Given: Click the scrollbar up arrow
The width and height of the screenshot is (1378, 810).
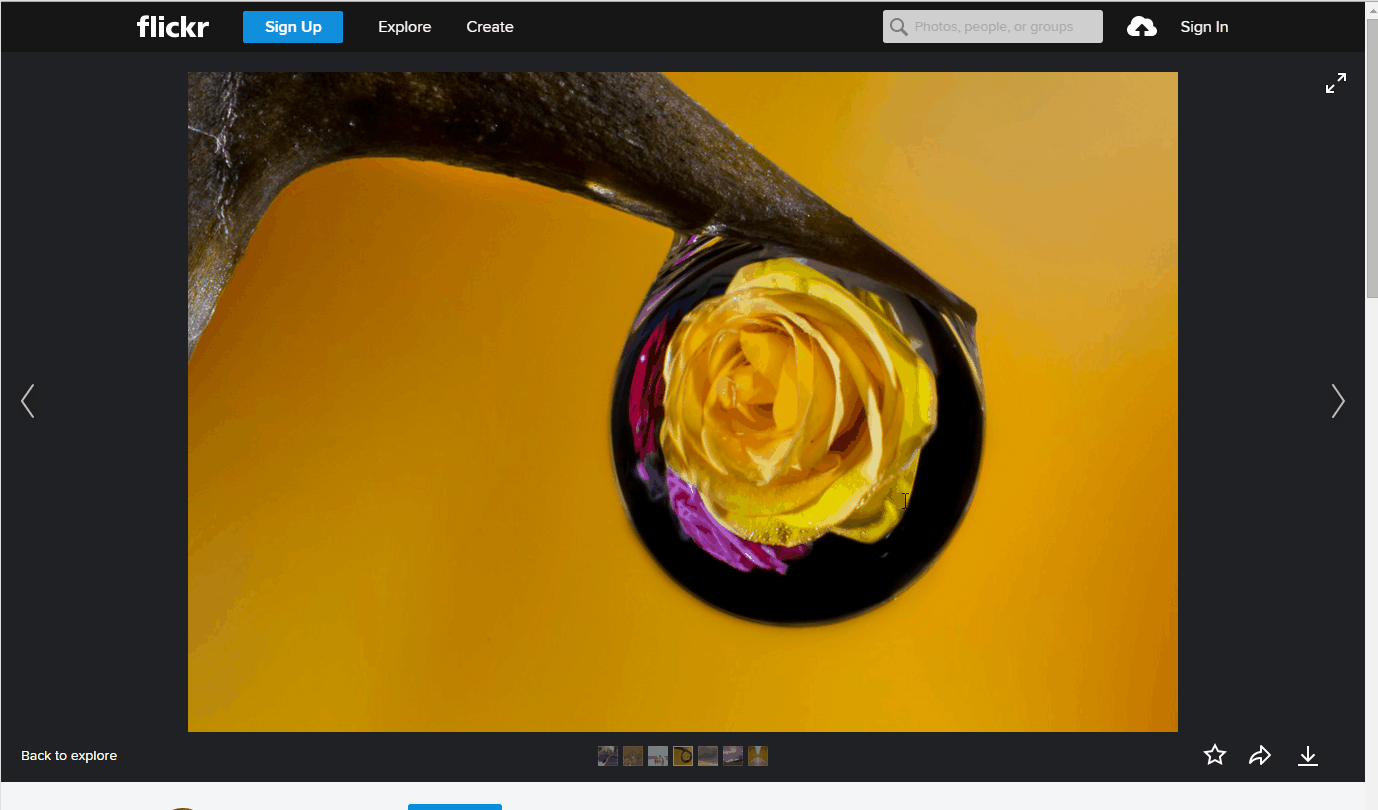Looking at the screenshot, I should (1372, 9).
